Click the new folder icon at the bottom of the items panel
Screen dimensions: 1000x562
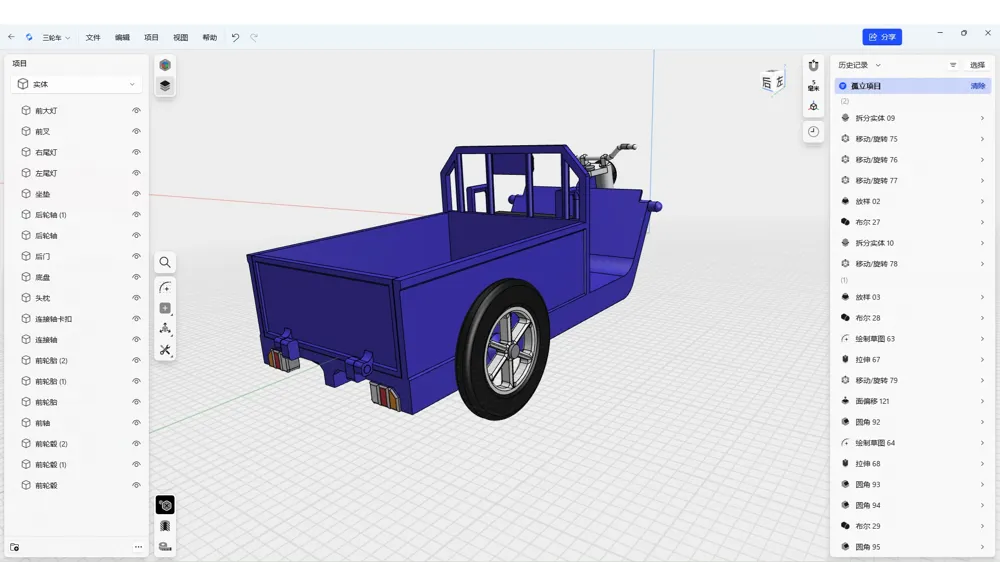(x=15, y=547)
